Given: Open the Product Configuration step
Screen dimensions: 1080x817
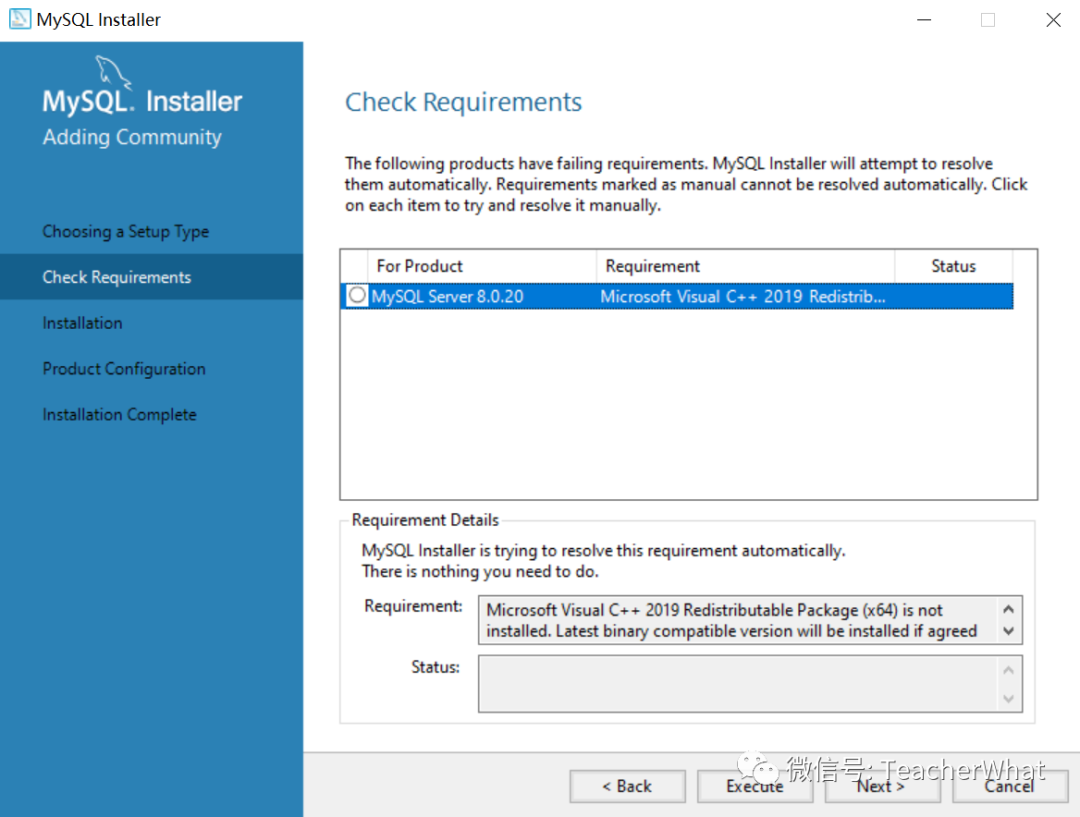Looking at the screenshot, I should (123, 369).
